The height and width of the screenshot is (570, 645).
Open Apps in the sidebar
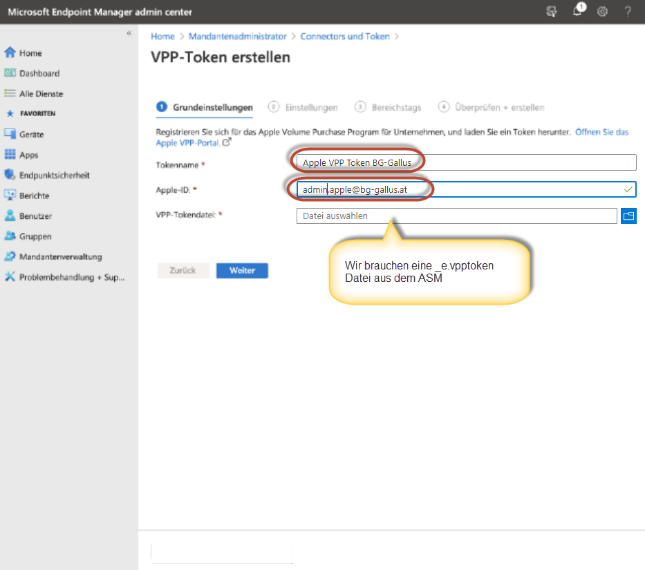pos(28,155)
